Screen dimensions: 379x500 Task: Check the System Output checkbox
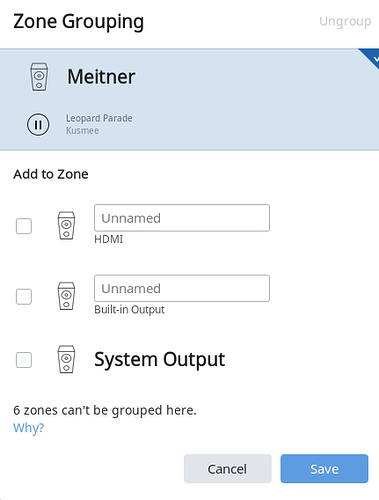pos(24,360)
